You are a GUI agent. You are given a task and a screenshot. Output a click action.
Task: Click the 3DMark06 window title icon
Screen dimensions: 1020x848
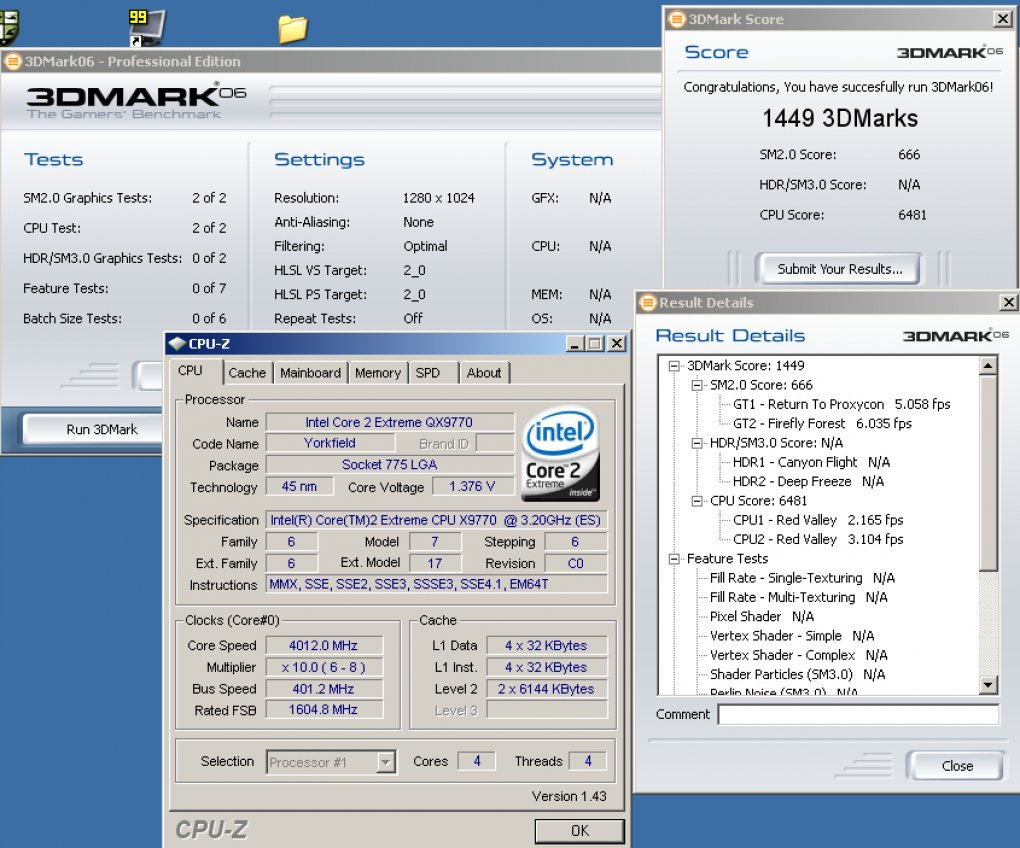click(12, 61)
